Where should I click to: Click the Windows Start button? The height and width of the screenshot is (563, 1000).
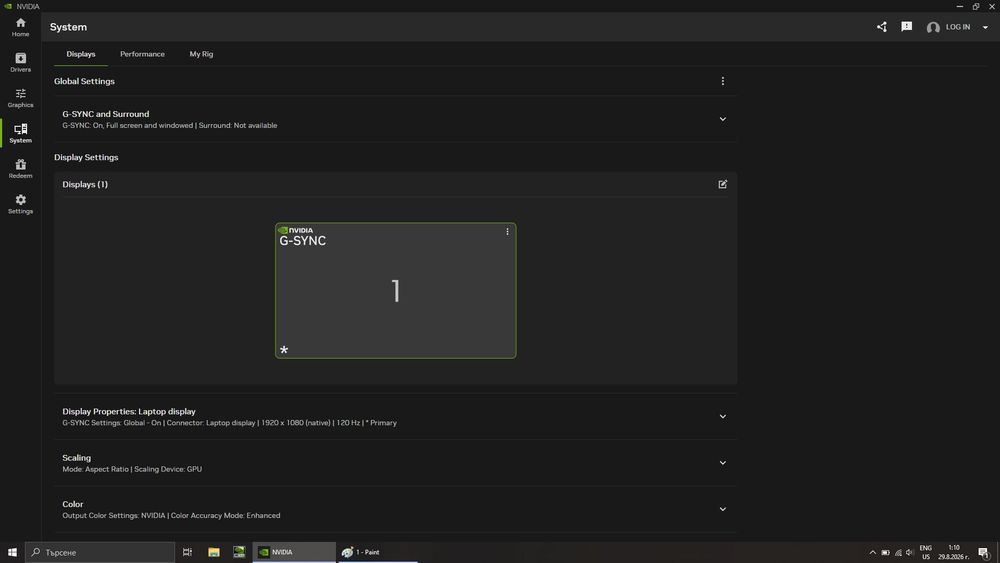12,552
